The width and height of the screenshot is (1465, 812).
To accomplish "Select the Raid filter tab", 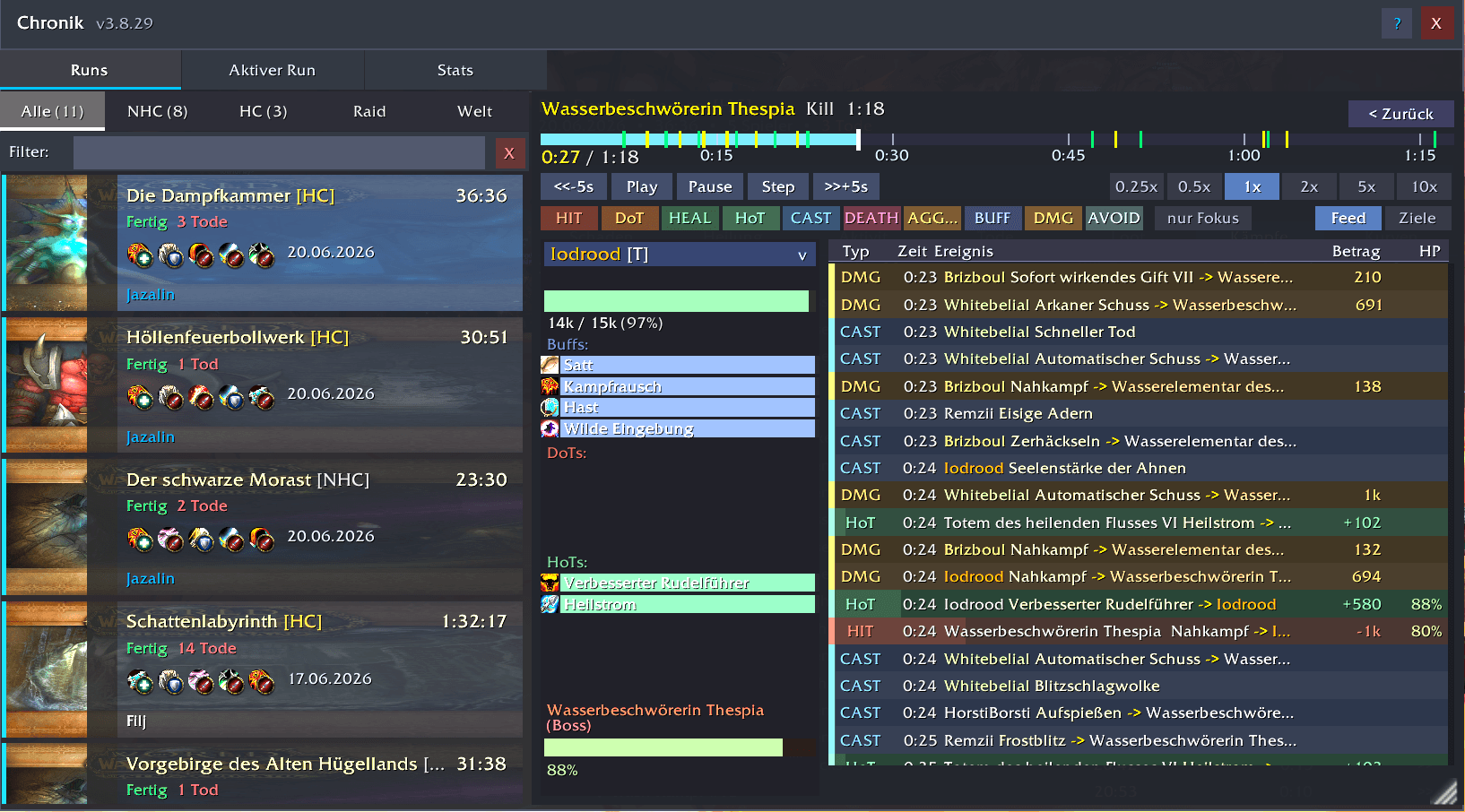I will (x=369, y=111).
